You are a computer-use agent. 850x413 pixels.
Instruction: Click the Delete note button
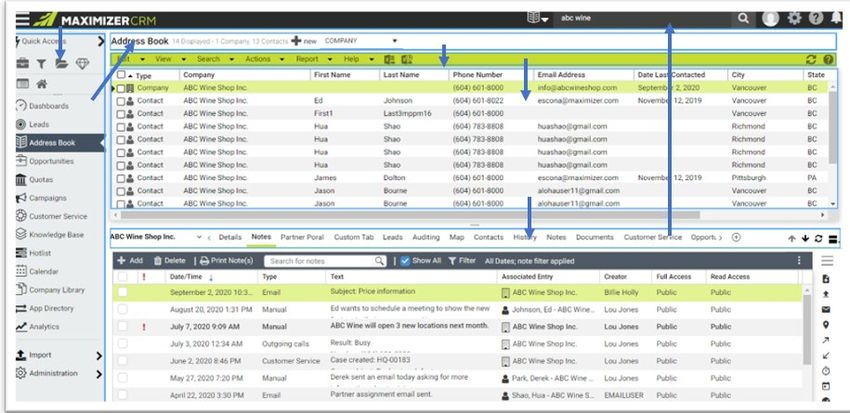tap(170, 261)
